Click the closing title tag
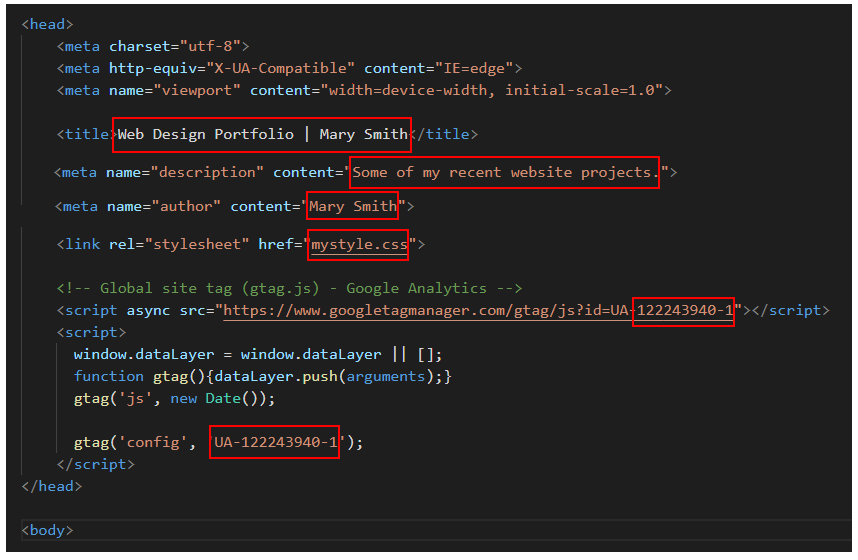Screen dimensions: 858x560 (444, 134)
